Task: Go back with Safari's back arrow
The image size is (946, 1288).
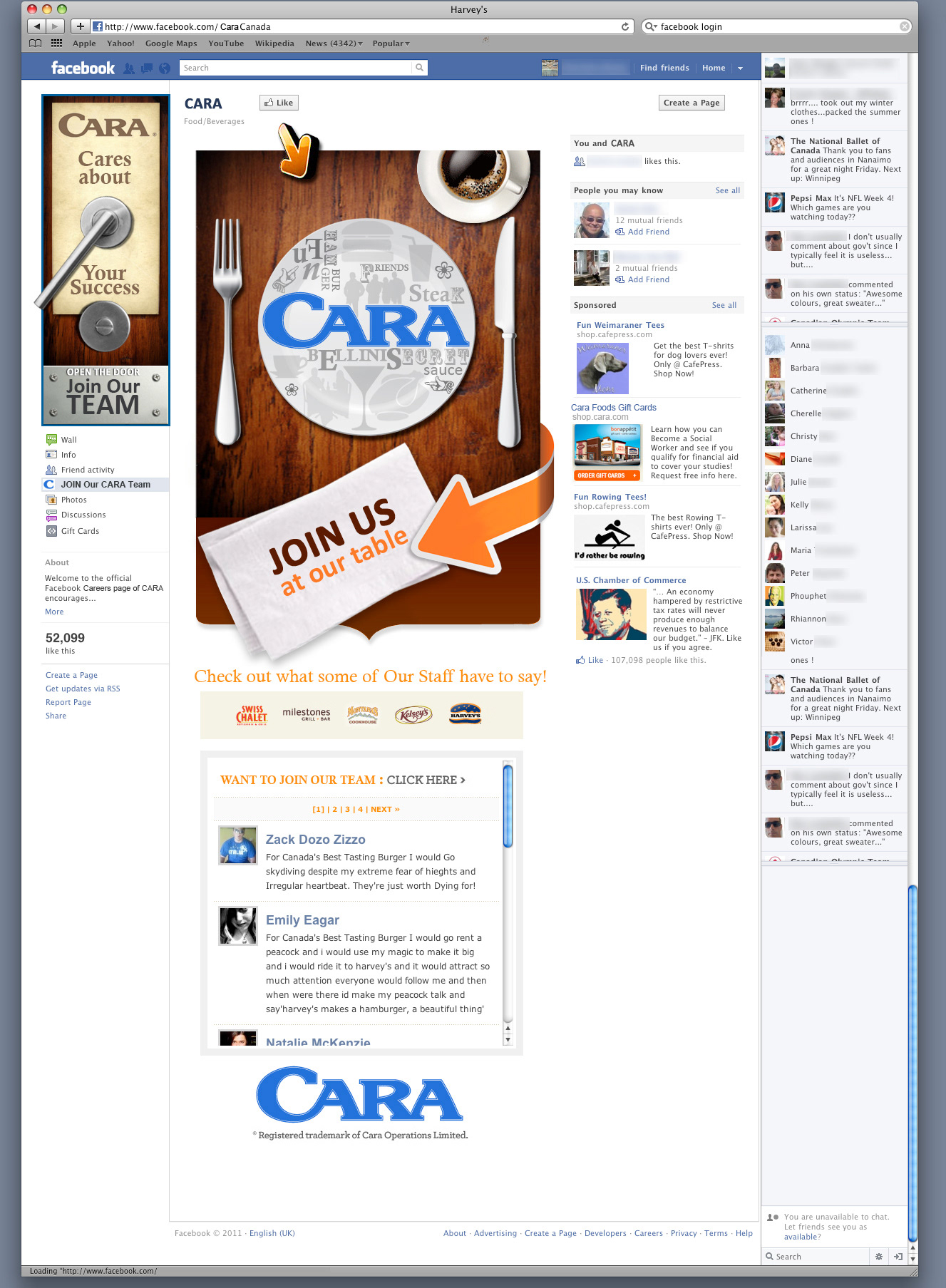Action: (36, 26)
